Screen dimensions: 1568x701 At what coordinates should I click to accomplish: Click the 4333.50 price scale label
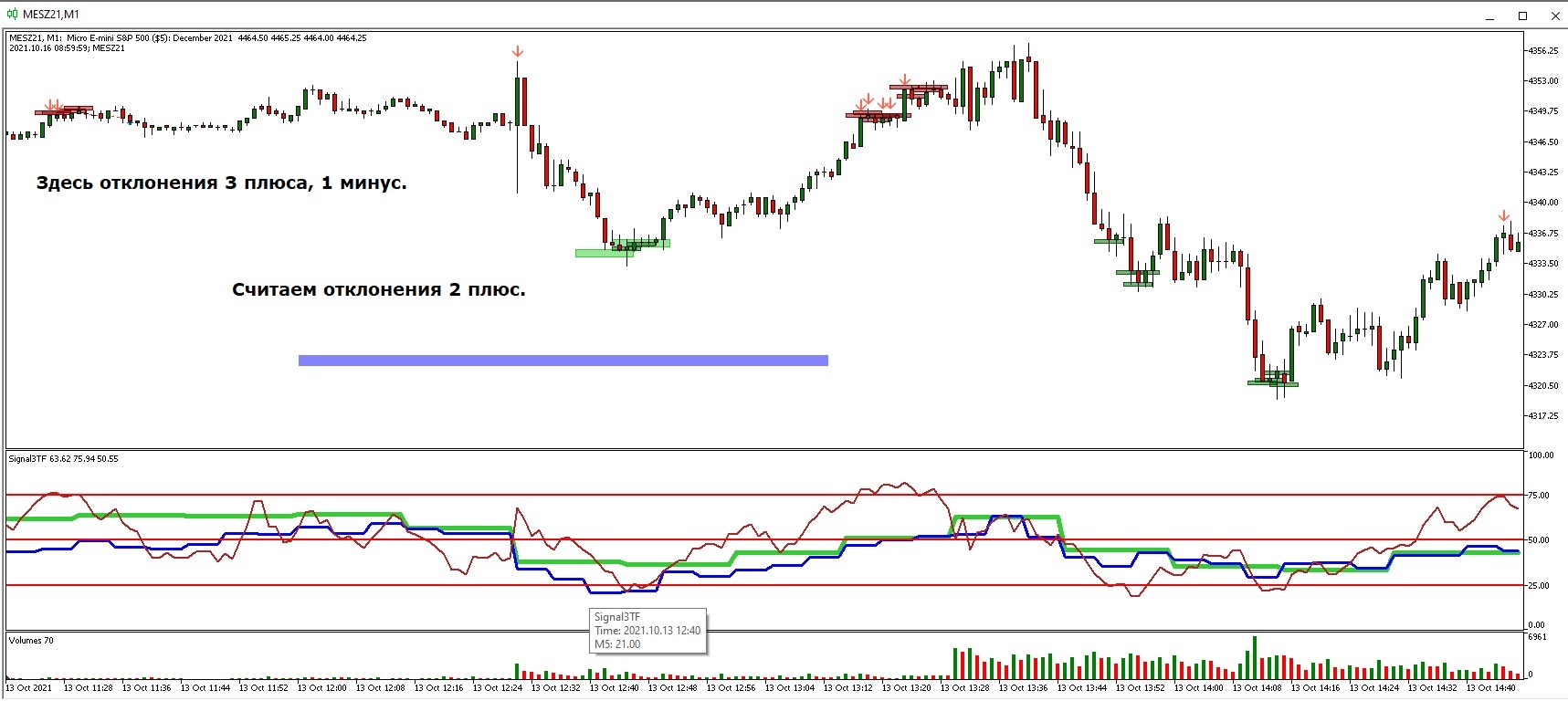[x=1543, y=264]
